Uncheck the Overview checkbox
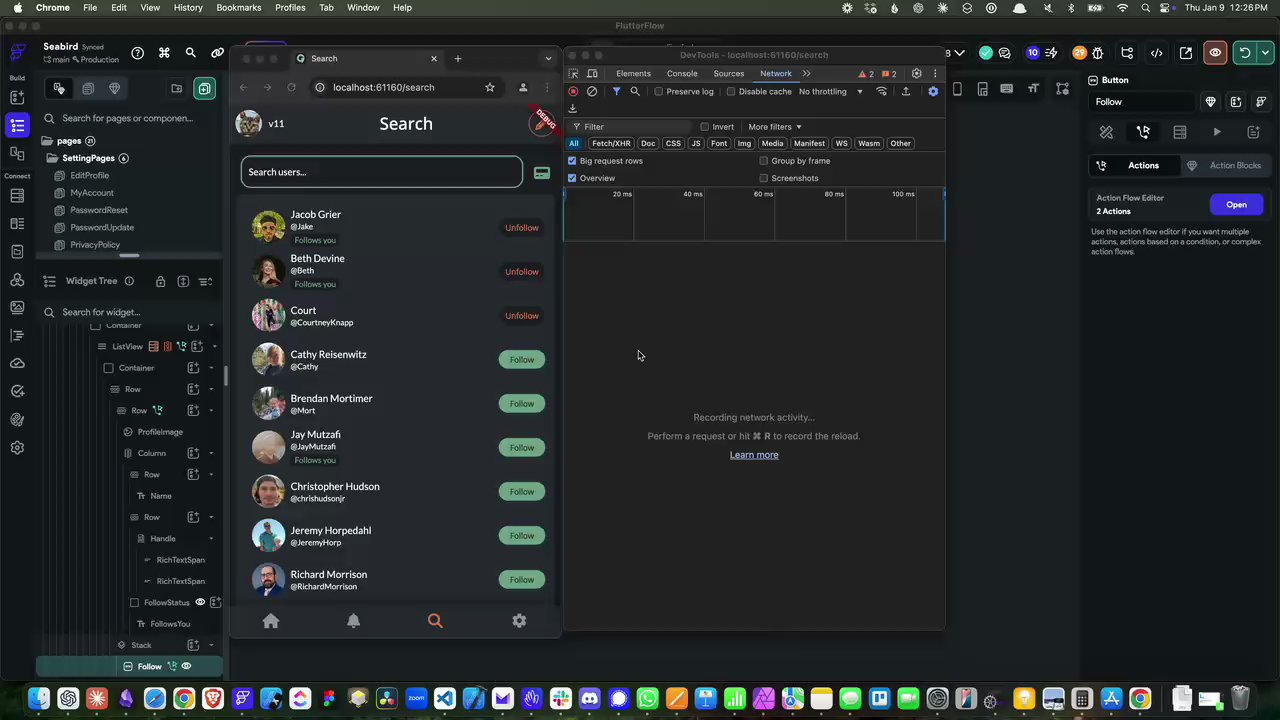Viewport: 1280px width, 720px height. click(572, 178)
